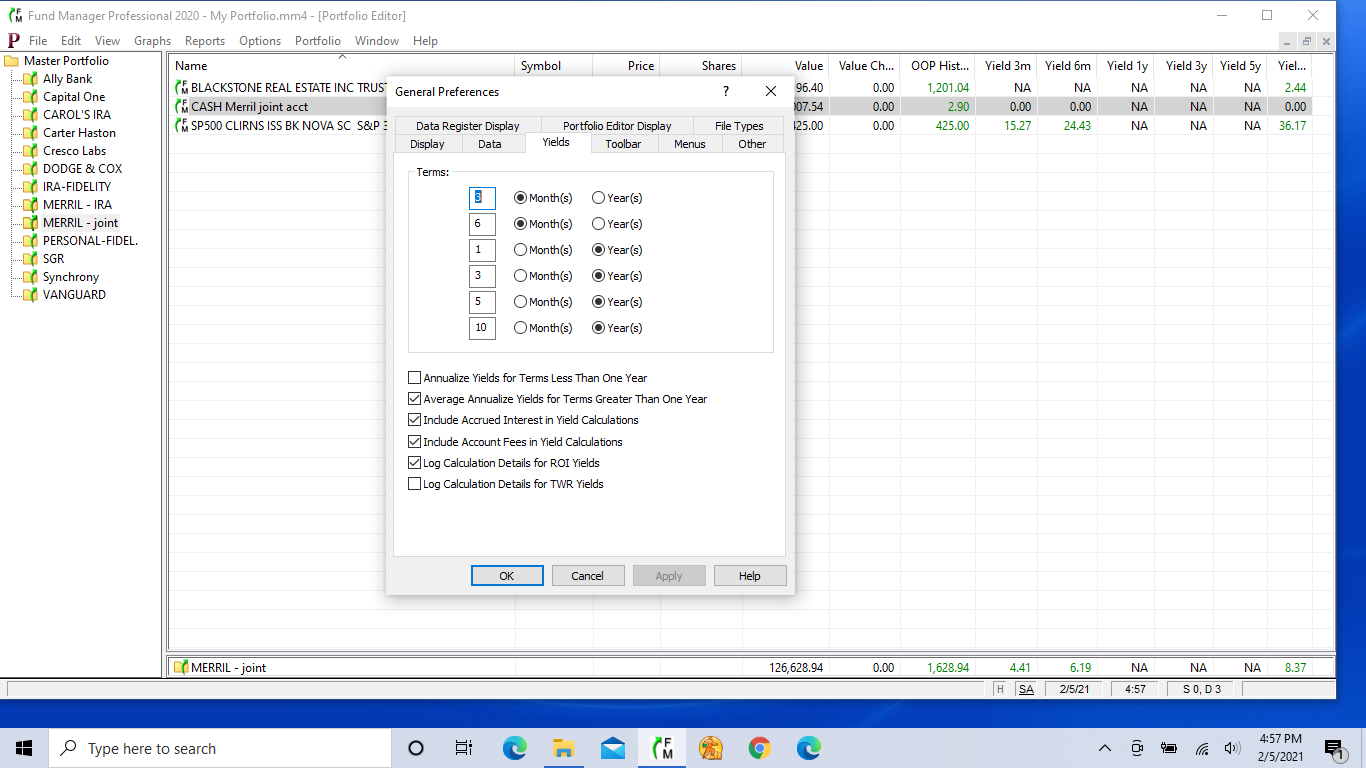
Task: Open Google Chrome from the taskbar
Action: [760, 748]
